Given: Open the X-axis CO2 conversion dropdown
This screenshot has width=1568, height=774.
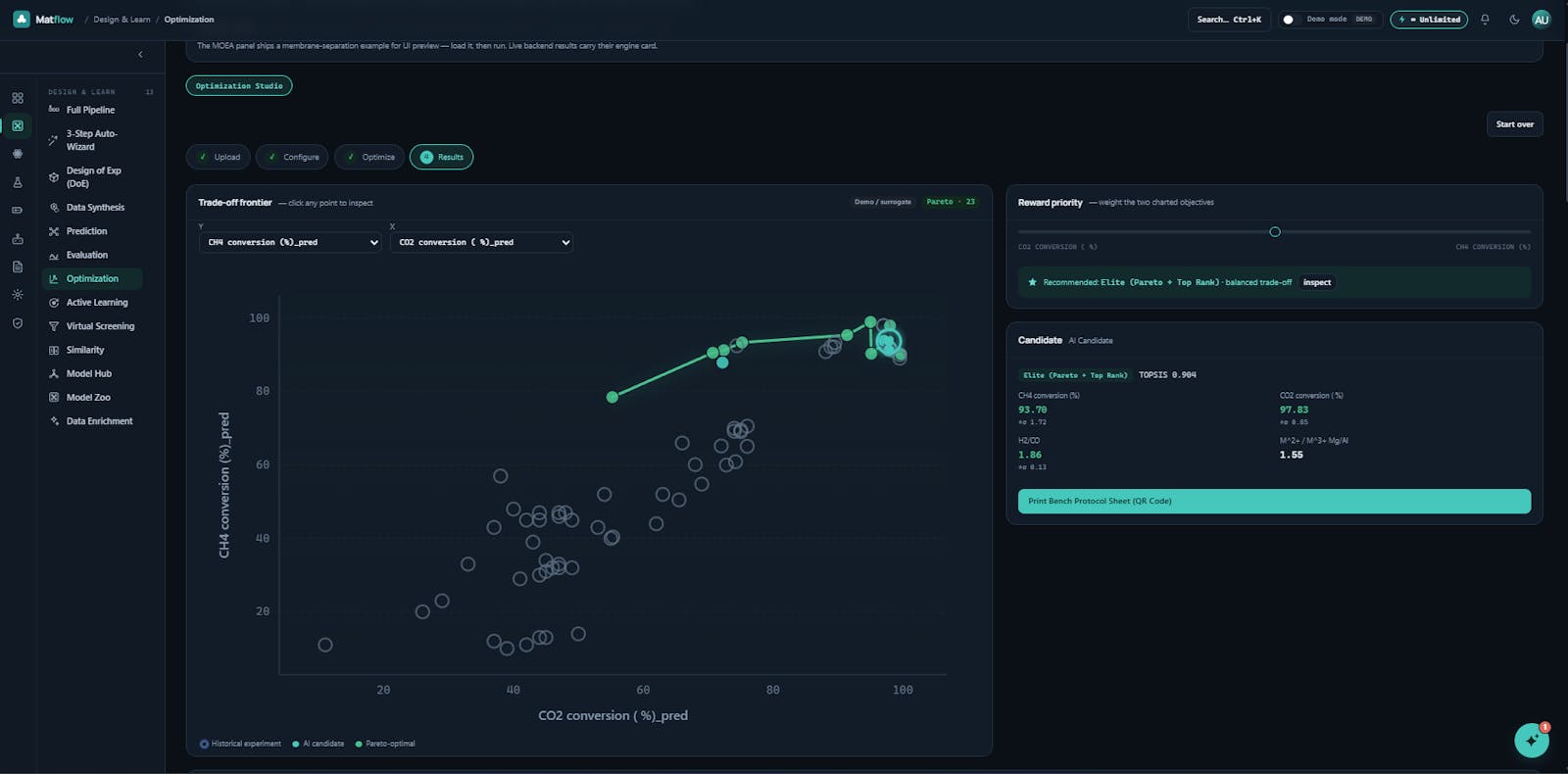Looking at the screenshot, I should pos(481,242).
